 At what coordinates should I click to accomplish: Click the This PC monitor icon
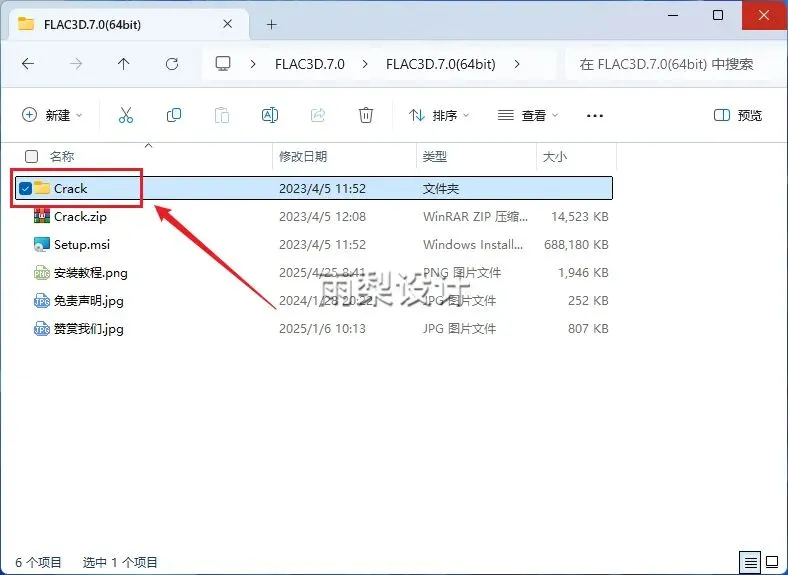tap(223, 63)
